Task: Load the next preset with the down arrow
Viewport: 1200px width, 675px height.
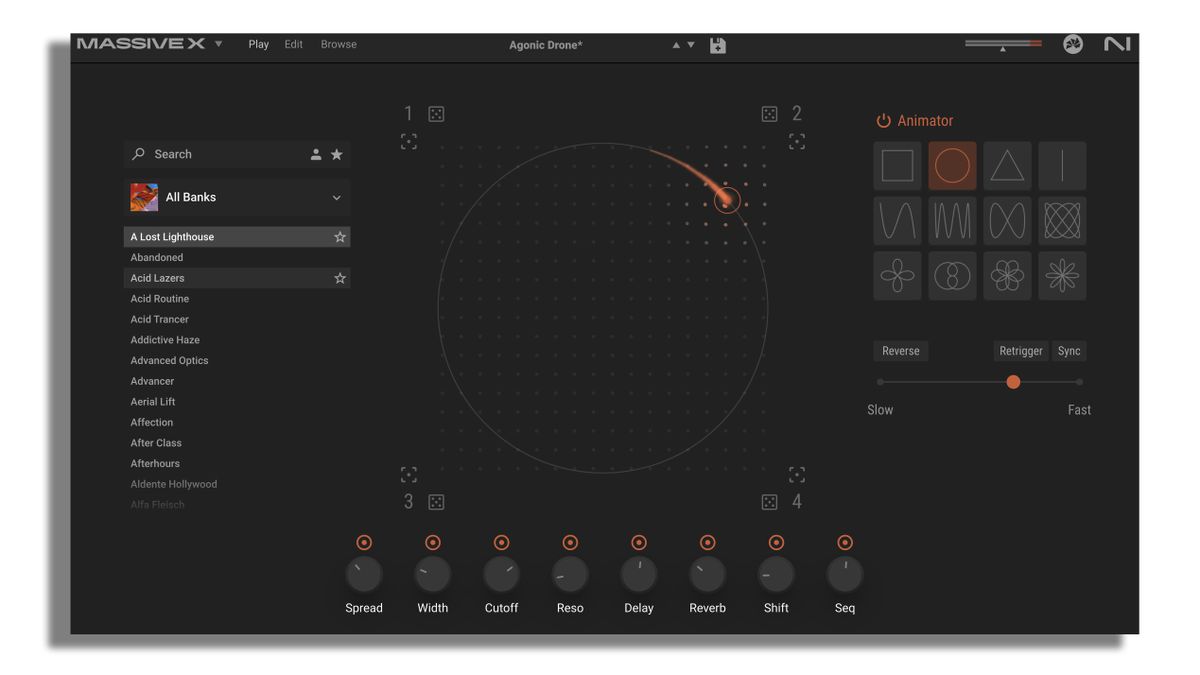Action: (x=690, y=45)
